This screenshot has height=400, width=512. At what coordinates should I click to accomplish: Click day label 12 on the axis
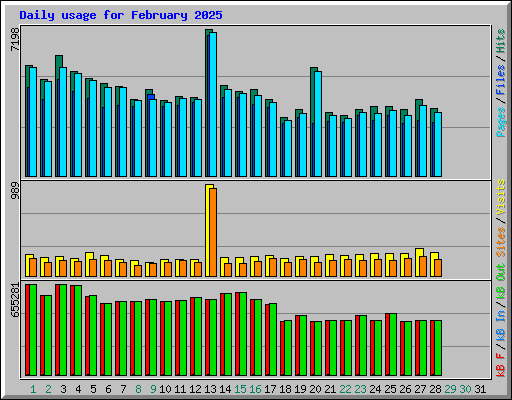tap(195, 389)
